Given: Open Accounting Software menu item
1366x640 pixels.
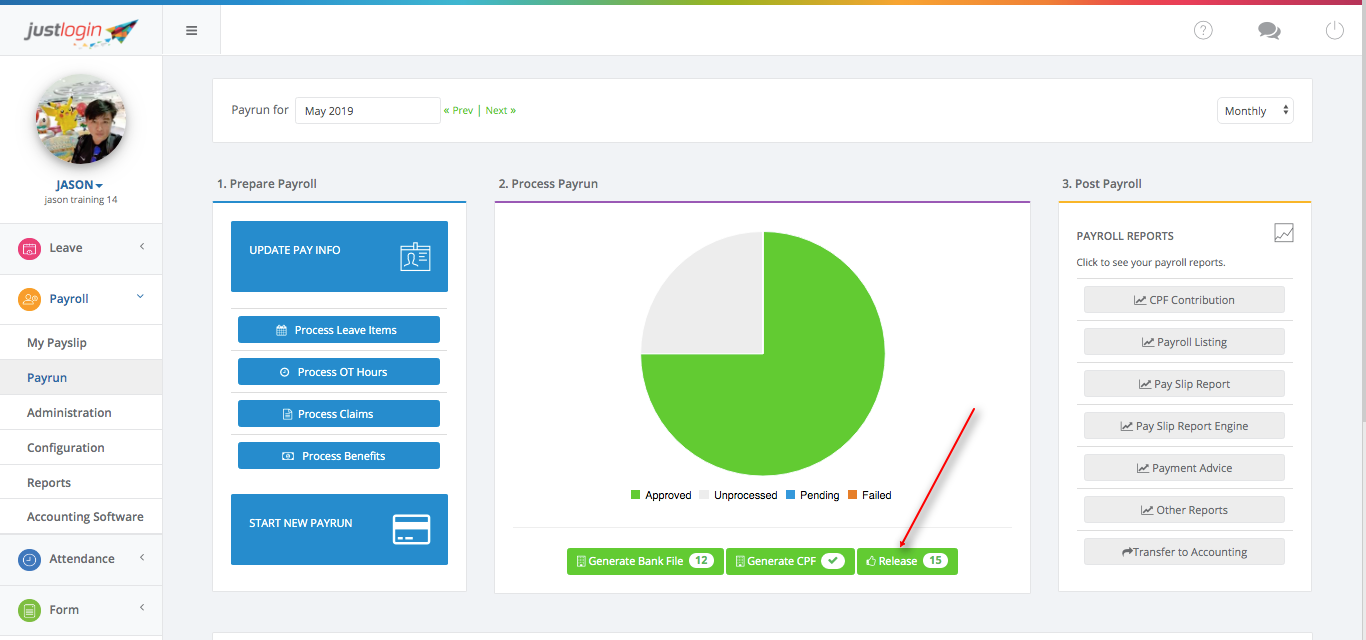Looking at the screenshot, I should click(81, 517).
